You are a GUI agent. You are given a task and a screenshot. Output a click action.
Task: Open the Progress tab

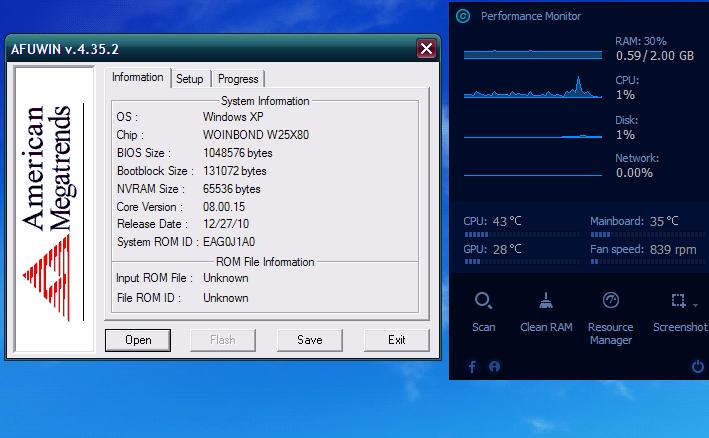pyautogui.click(x=238, y=79)
